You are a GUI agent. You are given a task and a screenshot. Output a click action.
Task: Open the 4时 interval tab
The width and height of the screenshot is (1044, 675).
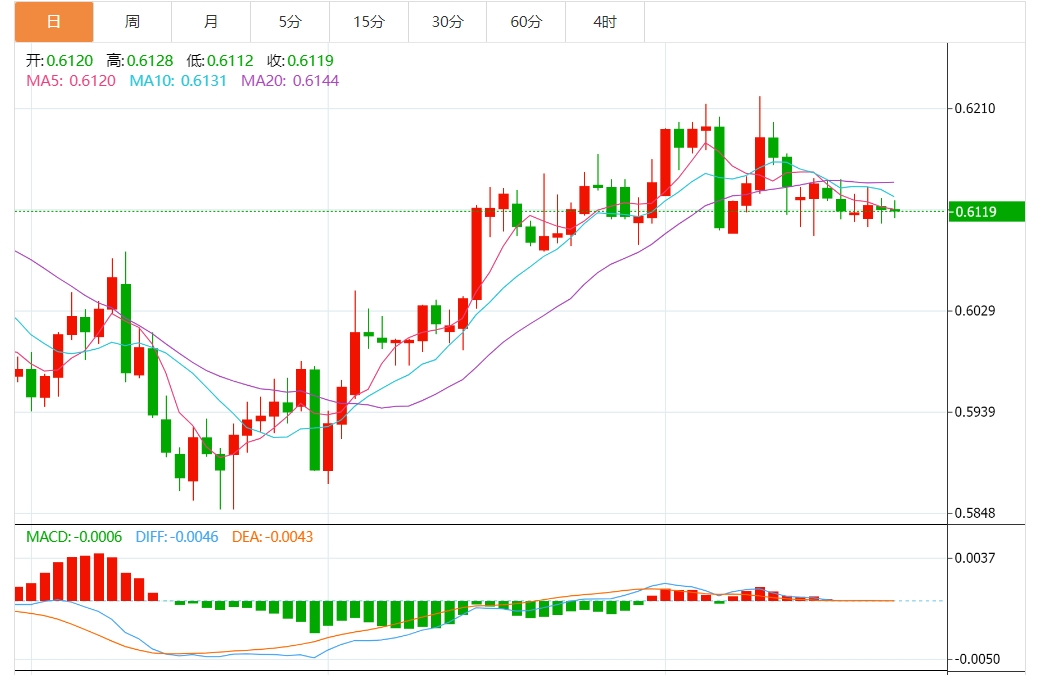(x=605, y=22)
